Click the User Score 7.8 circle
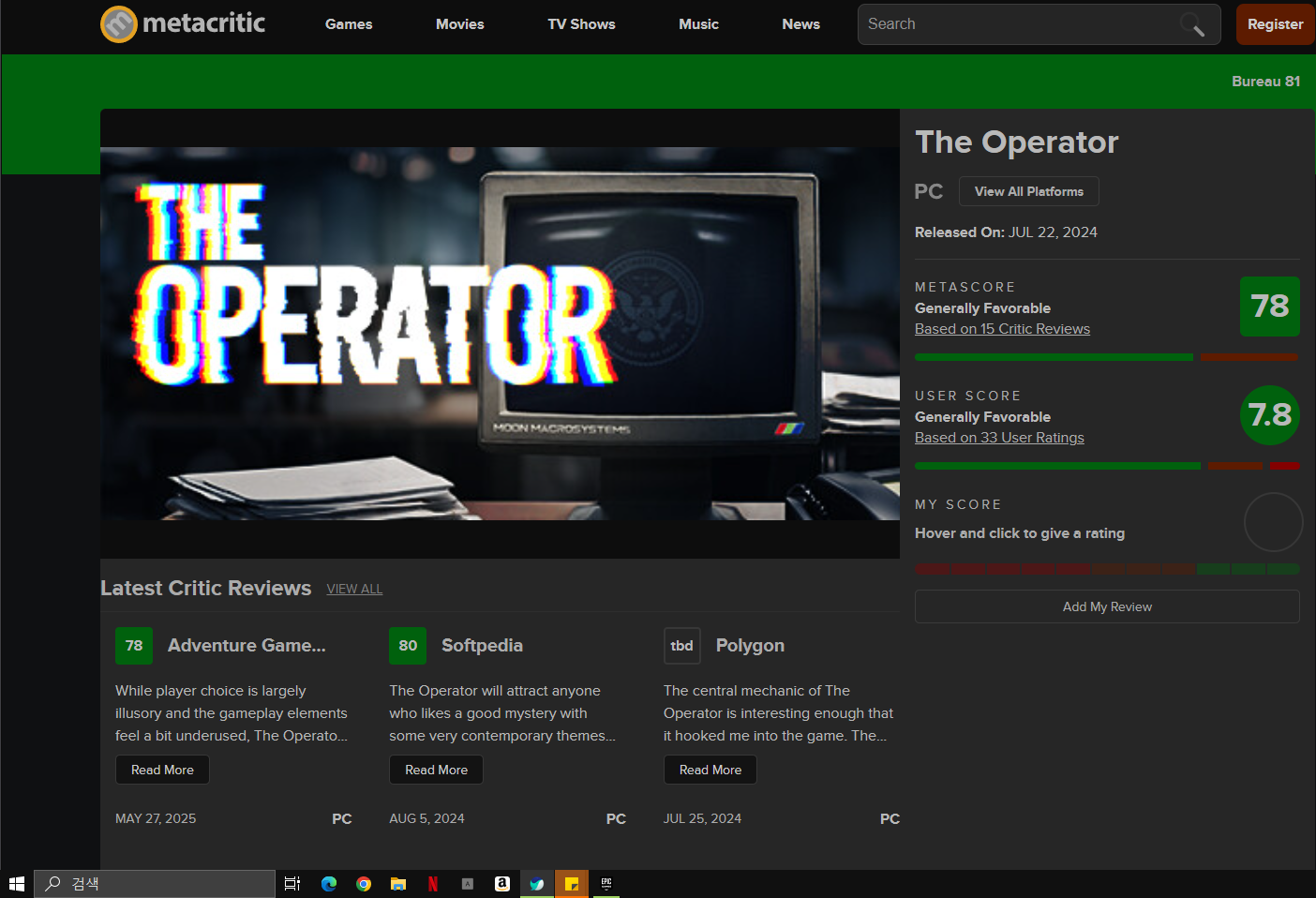Screen dimensions: 1316x898 [1270, 415]
